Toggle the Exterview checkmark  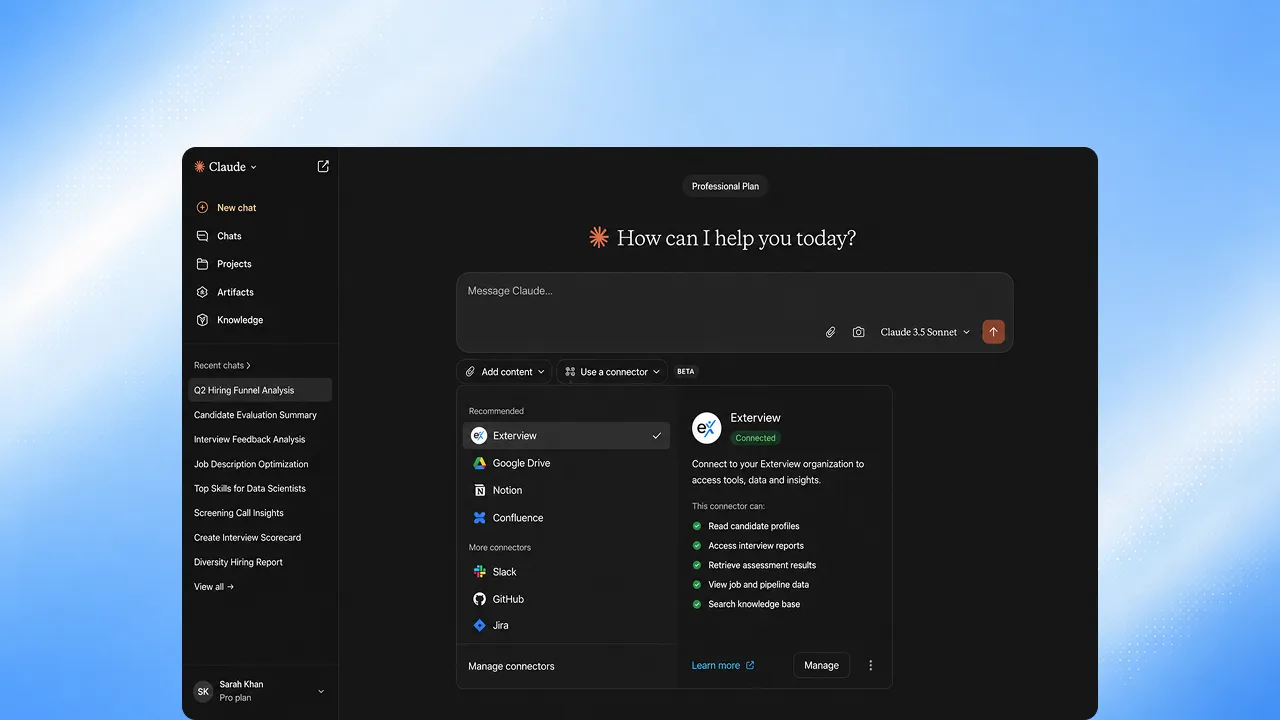pyautogui.click(x=657, y=436)
